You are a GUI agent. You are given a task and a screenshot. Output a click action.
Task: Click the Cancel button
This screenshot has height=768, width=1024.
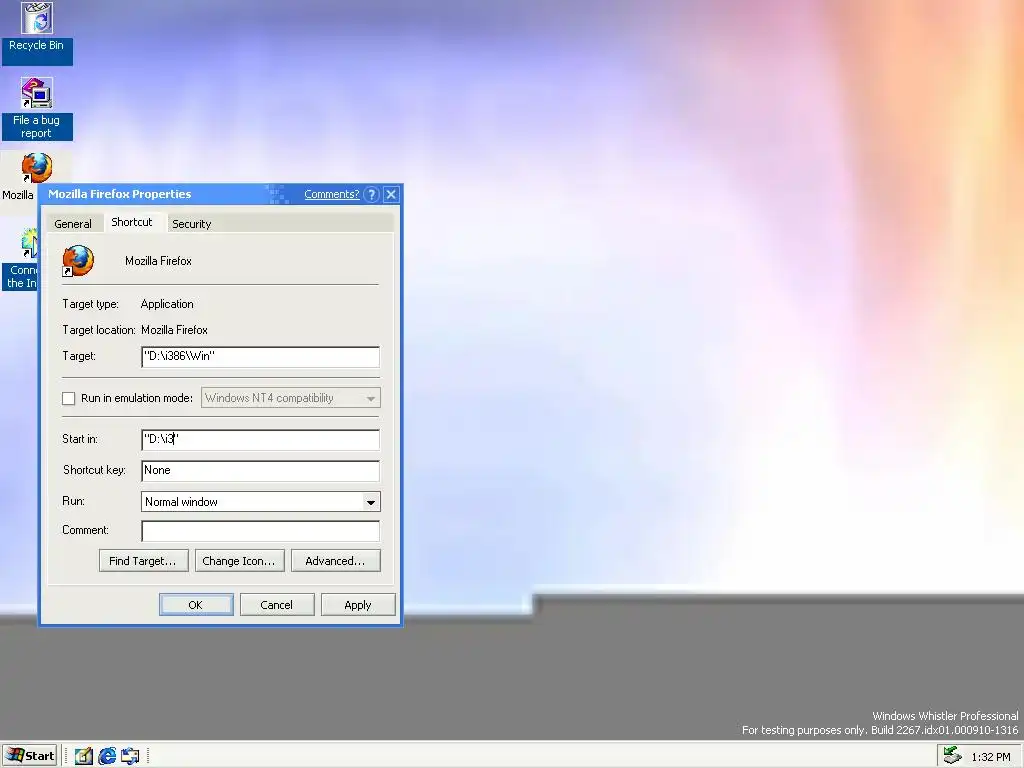click(x=277, y=605)
